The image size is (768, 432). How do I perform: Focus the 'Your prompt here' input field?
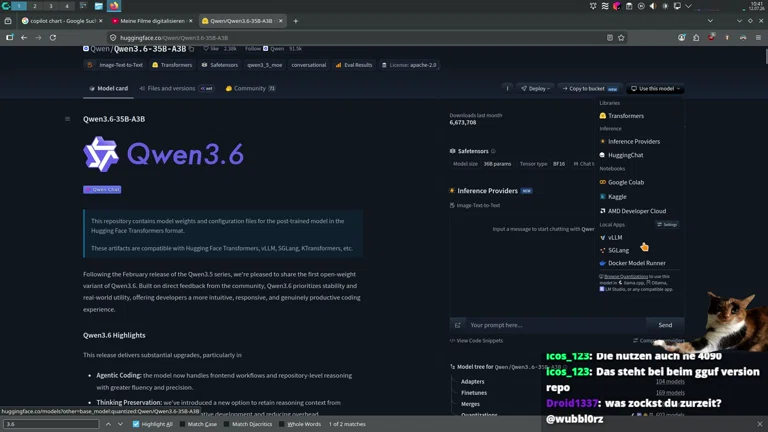click(x=556, y=325)
